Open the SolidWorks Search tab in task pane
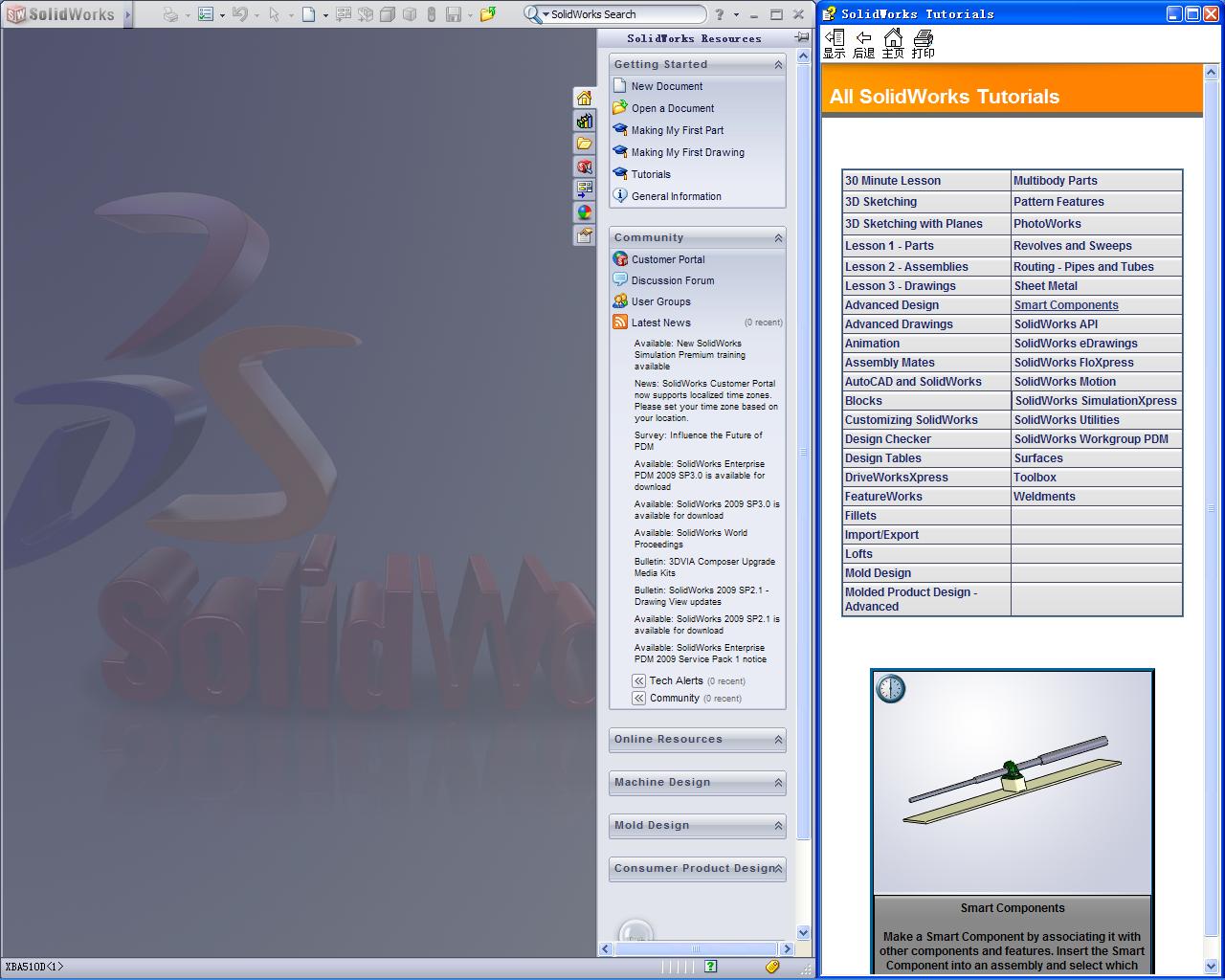Viewport: 1225px width, 980px height. pos(584,167)
